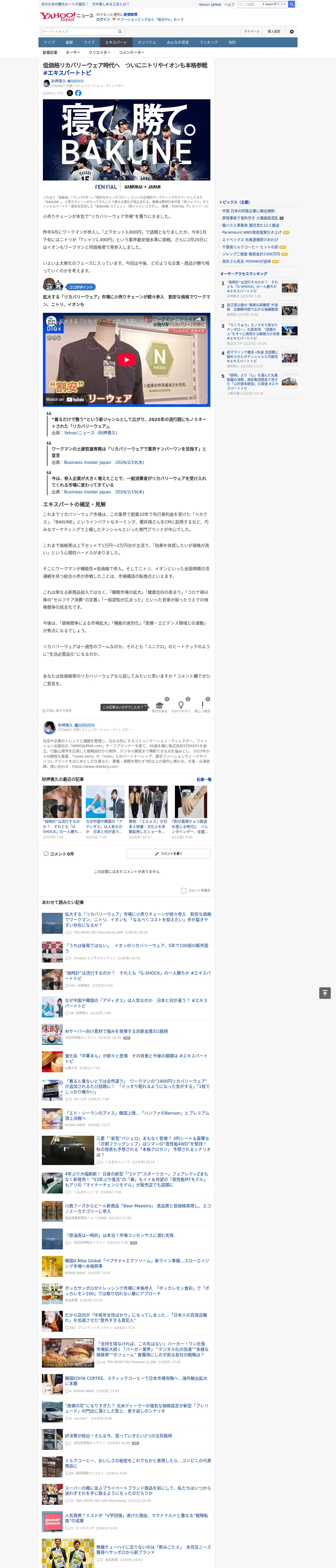Click the author avatar in the profile box
Screen dimensions: 336x1568
pos(49,728)
